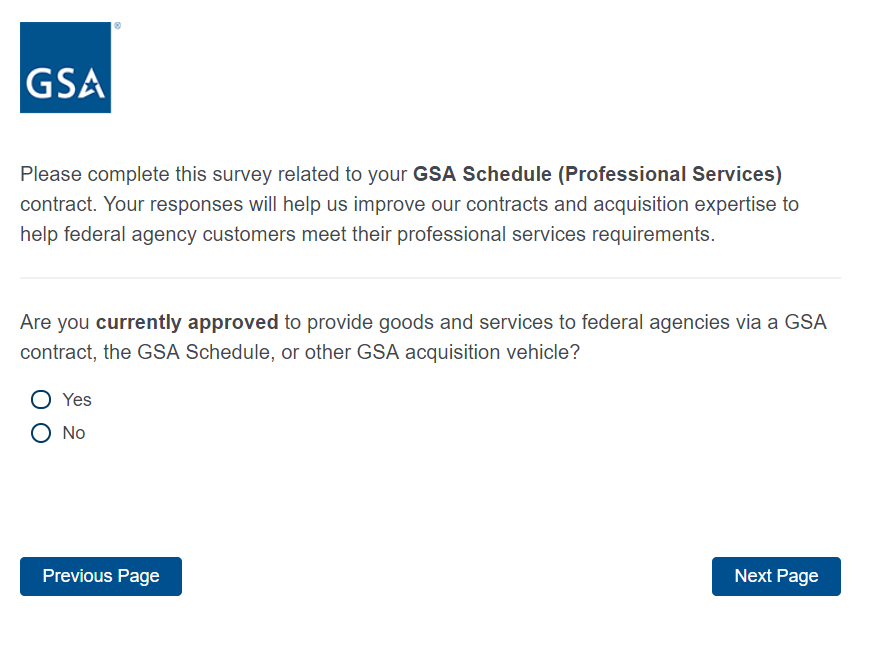The width and height of the screenshot is (885, 646).
Task: Return to the Previous Page
Action: point(101,576)
